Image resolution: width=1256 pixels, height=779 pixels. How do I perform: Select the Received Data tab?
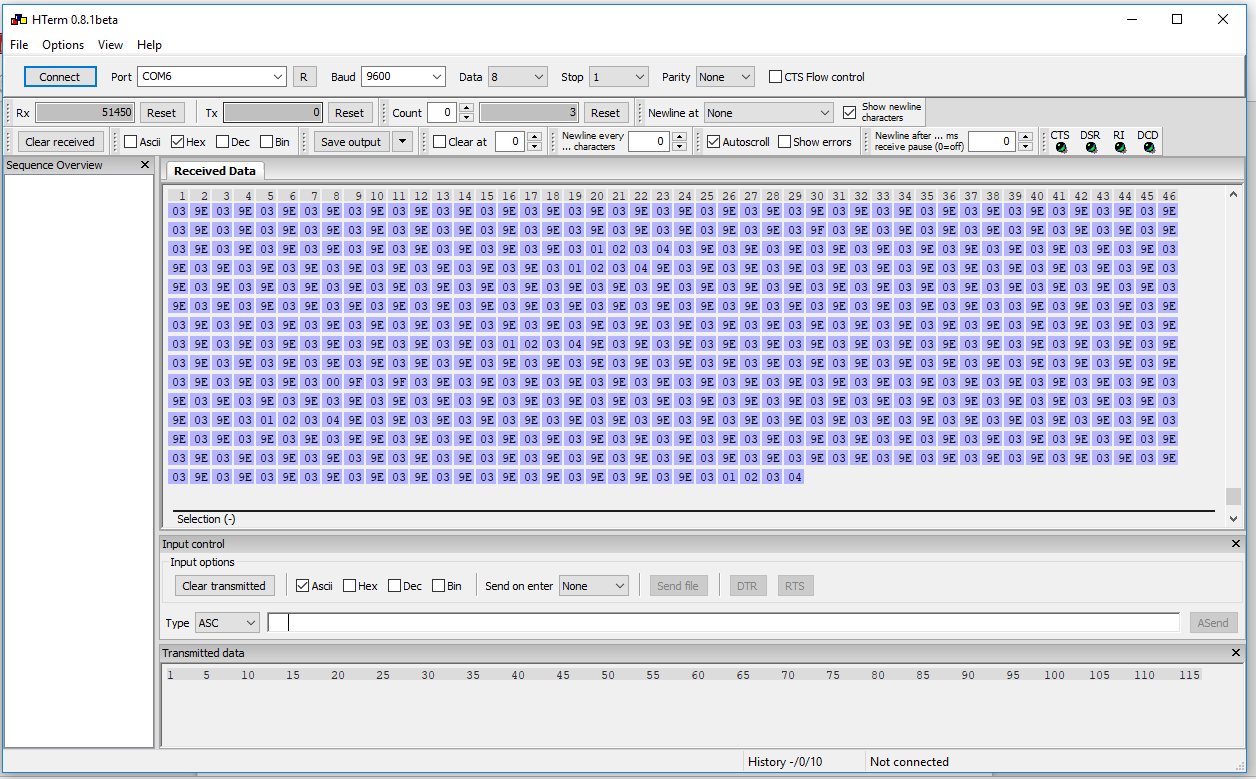click(215, 171)
